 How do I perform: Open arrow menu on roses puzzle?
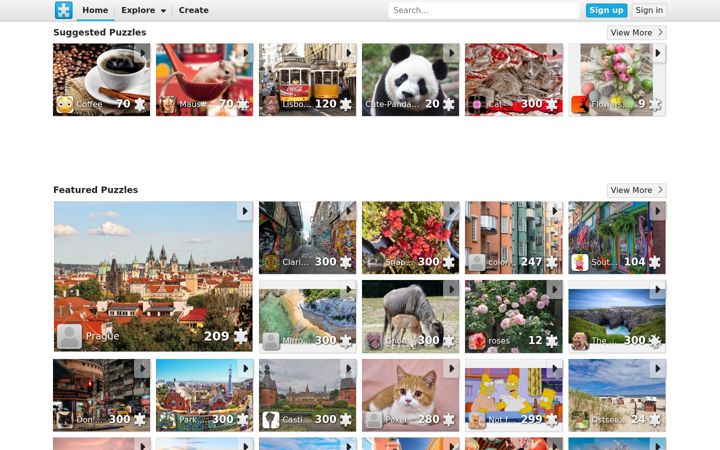click(x=555, y=289)
